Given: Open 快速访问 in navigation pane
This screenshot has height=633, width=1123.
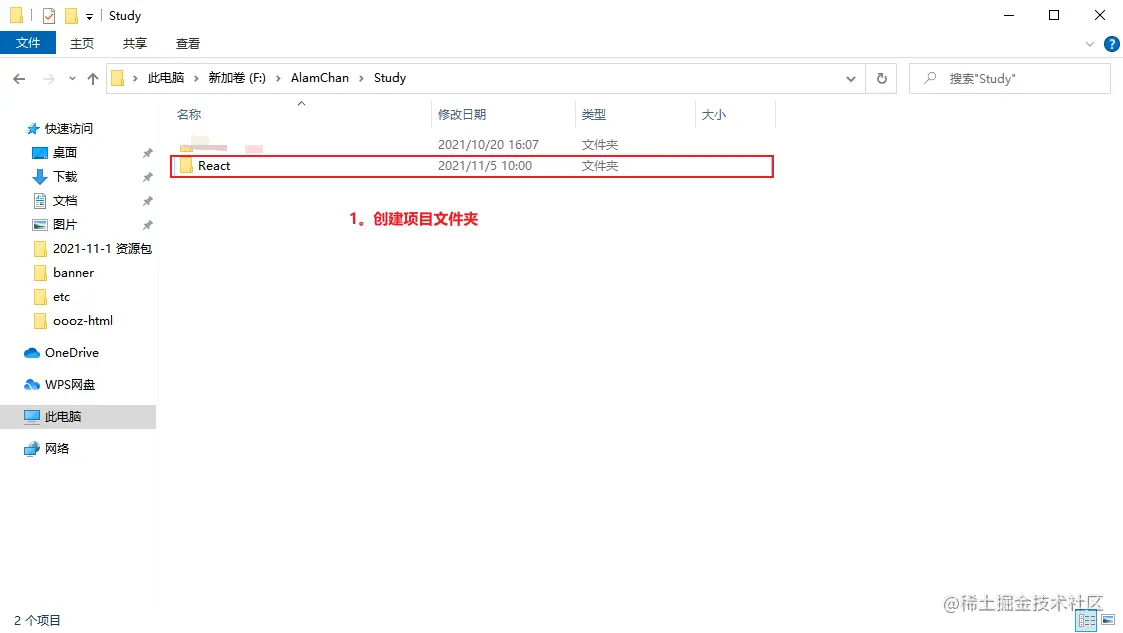Looking at the screenshot, I should click(69, 129).
